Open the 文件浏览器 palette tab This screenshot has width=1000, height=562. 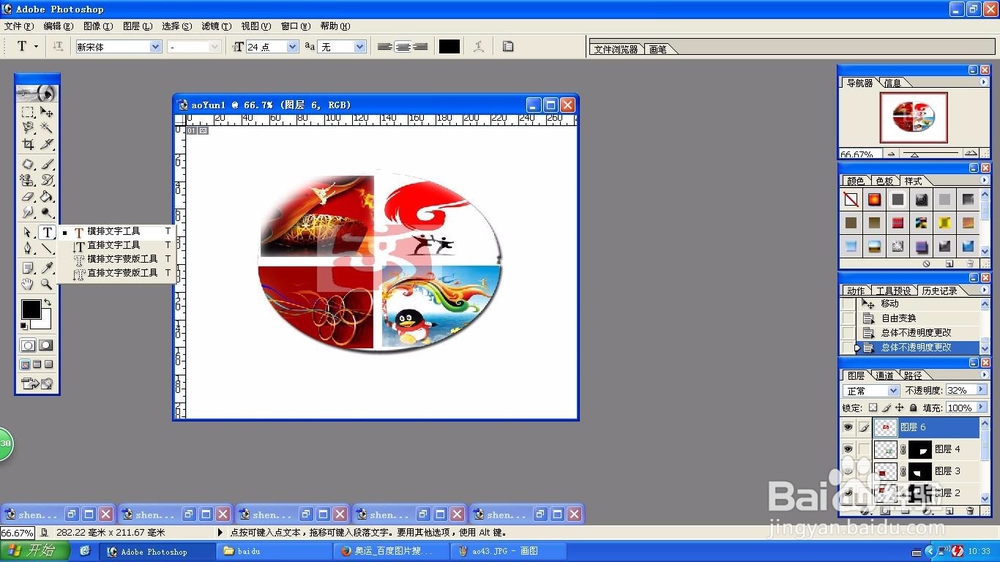615,49
